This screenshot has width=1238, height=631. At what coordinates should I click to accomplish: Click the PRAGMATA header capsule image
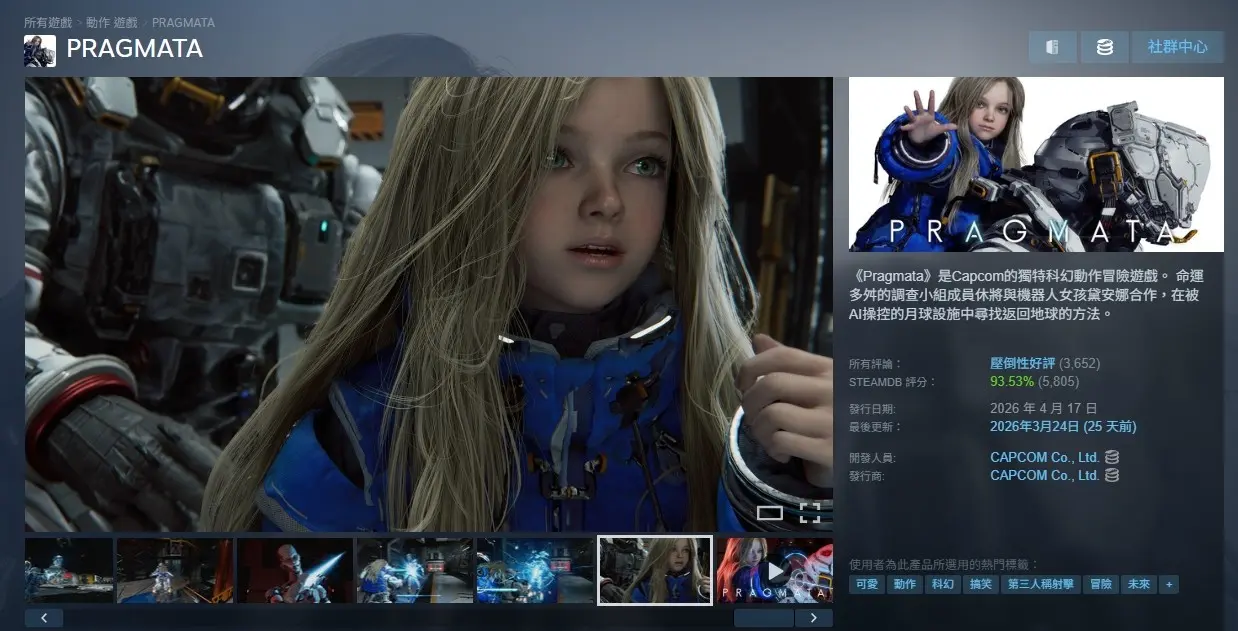[1036, 164]
